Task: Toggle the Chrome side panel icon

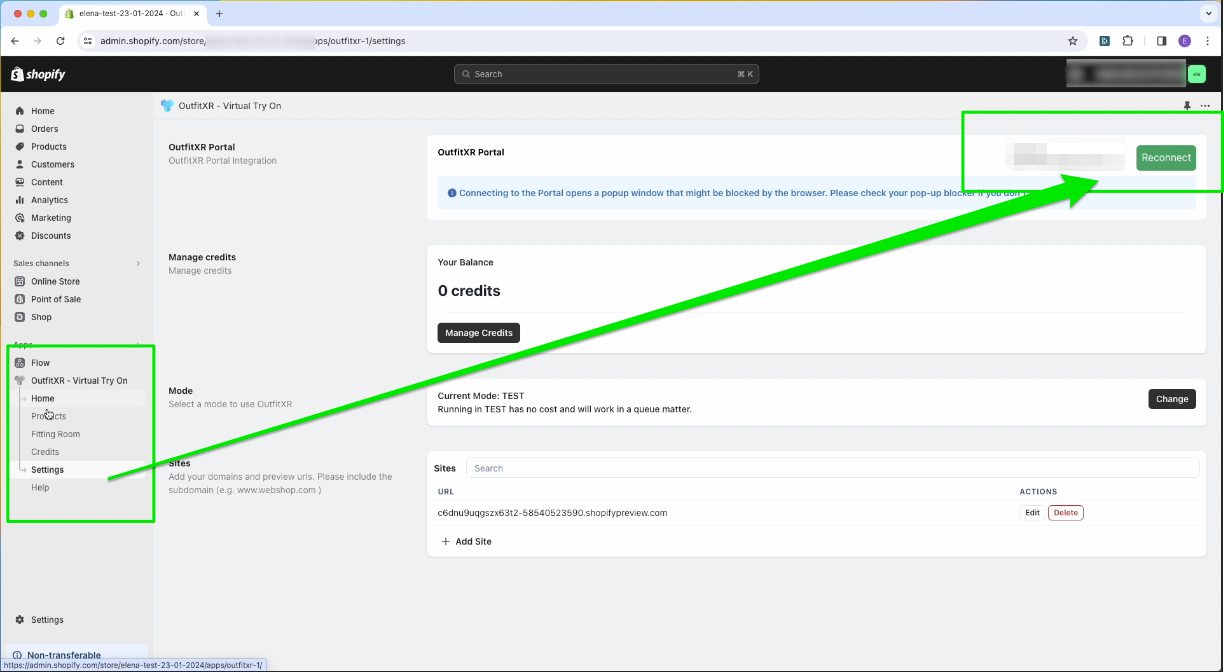Action: tap(1161, 41)
